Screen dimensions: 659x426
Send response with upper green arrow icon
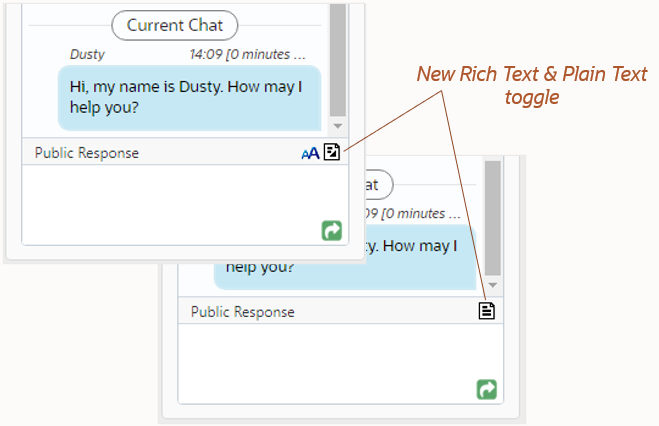pyautogui.click(x=332, y=231)
